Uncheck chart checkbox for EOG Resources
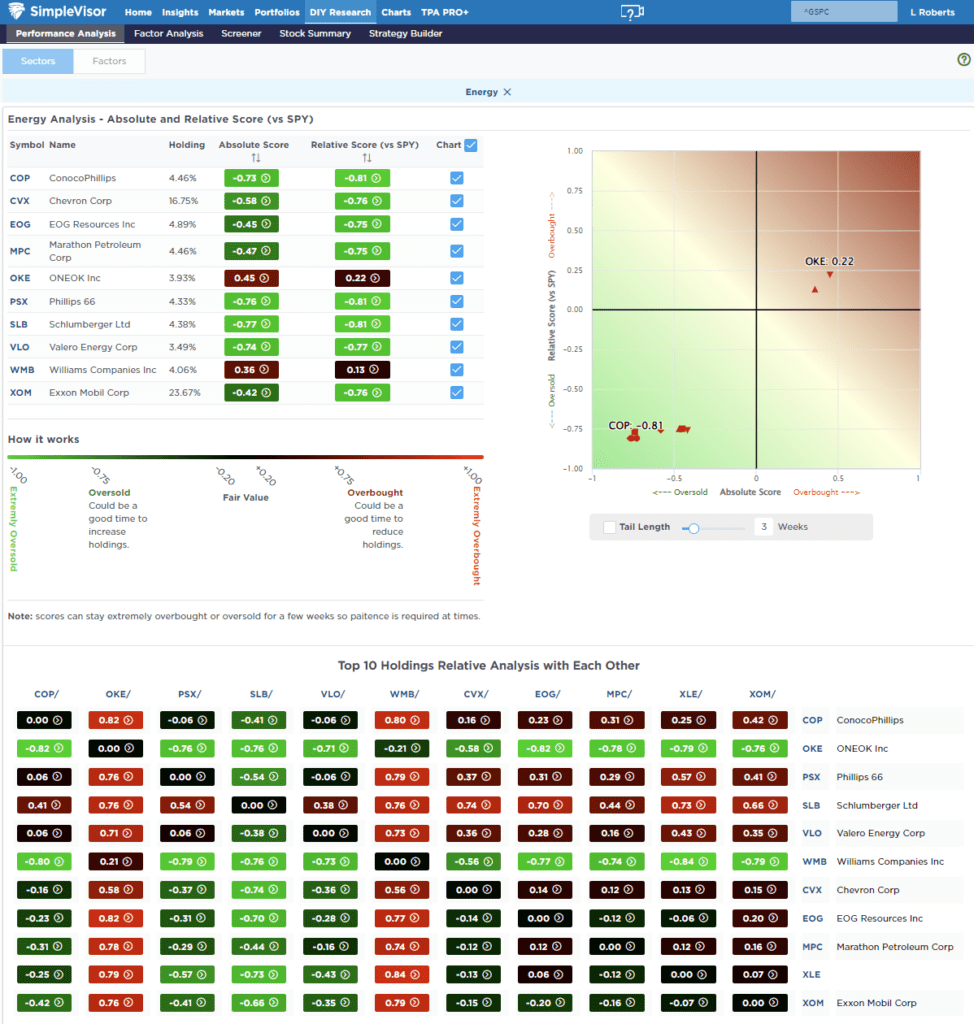This screenshot has height=1024, width=974. [x=457, y=224]
